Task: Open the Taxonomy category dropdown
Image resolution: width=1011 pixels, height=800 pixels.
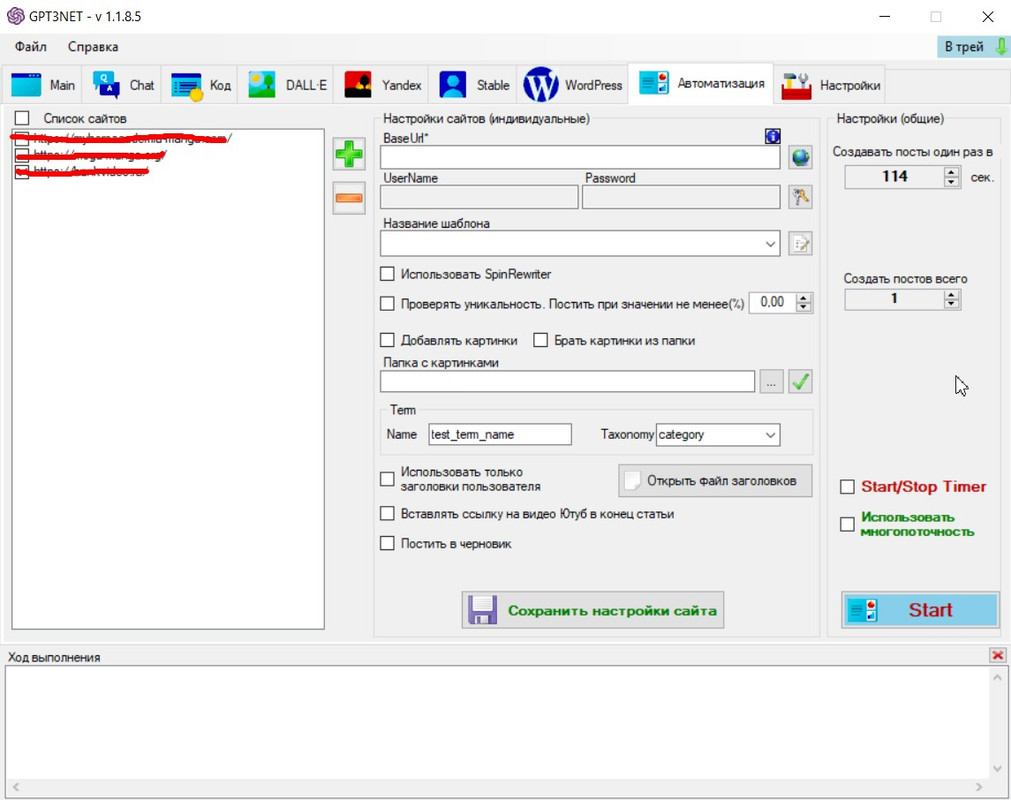Action: pos(769,435)
